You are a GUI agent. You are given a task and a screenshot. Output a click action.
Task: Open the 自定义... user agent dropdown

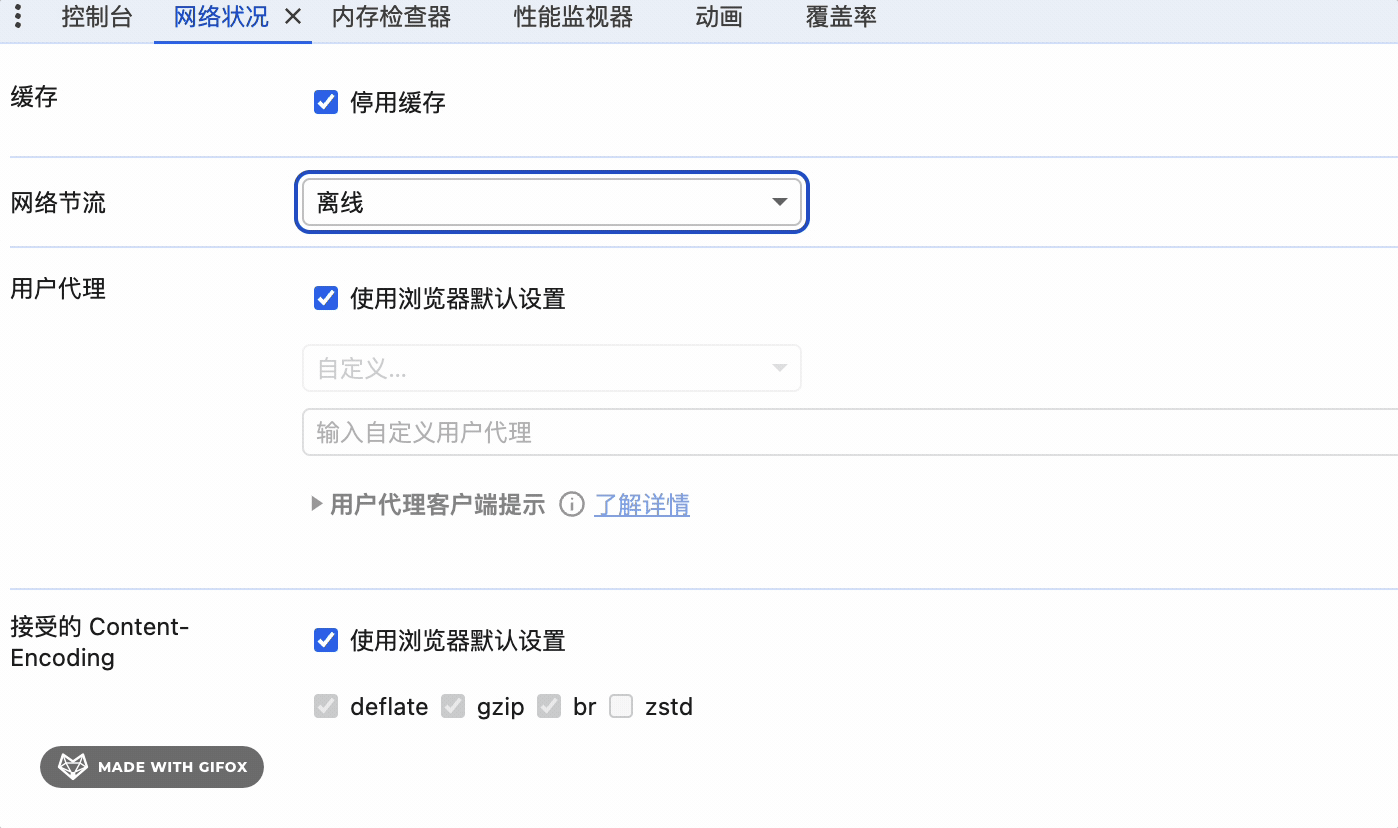tap(551, 369)
